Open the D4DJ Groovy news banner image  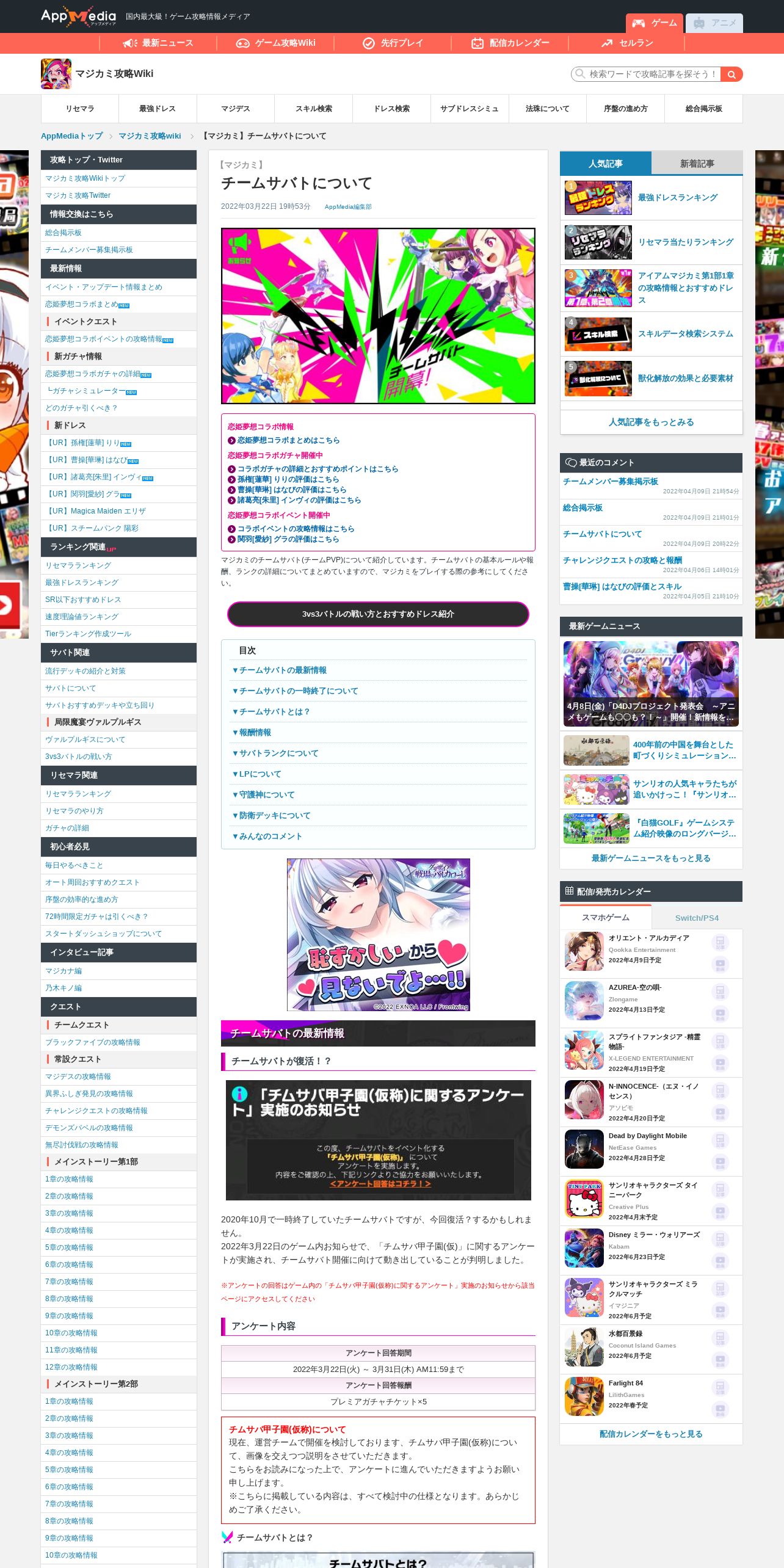[651, 684]
